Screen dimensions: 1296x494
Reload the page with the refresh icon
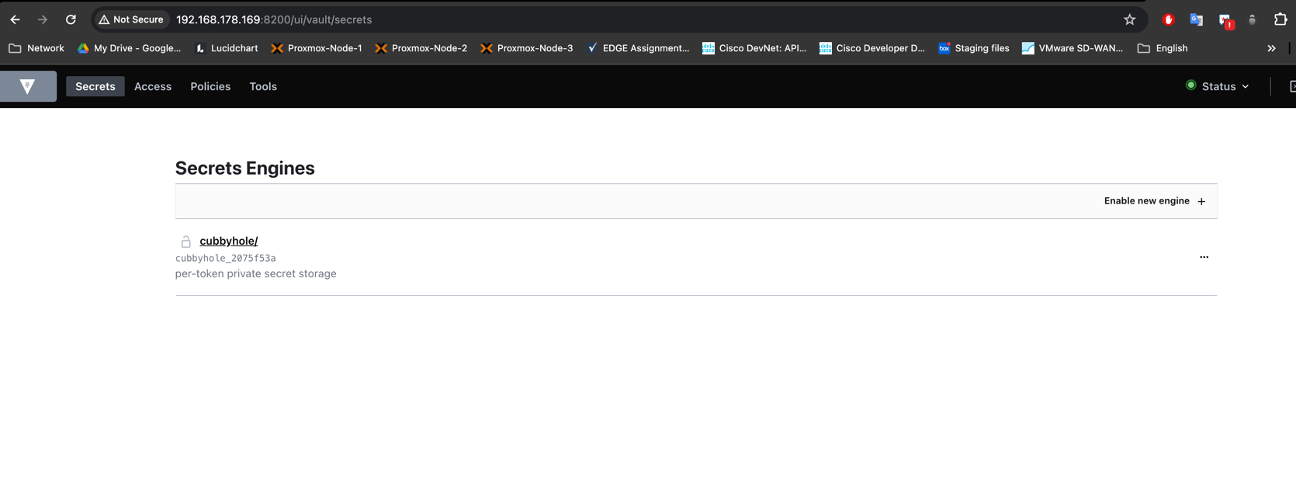(x=70, y=20)
